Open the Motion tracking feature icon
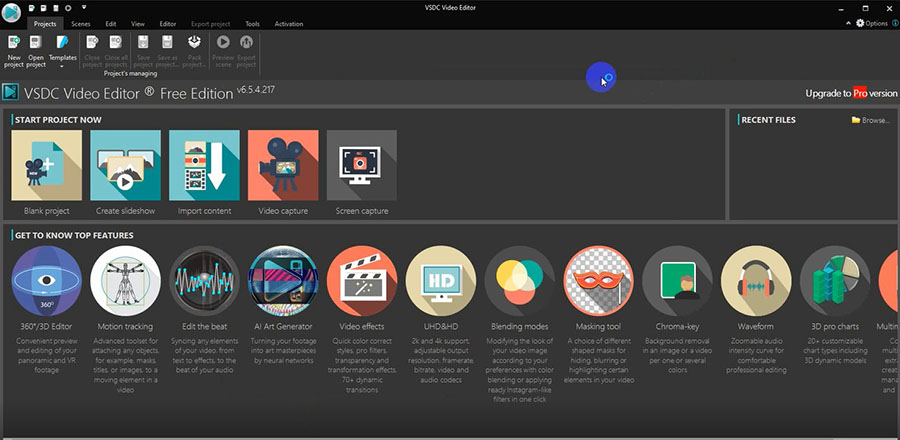This screenshot has width=900, height=440. (125, 281)
